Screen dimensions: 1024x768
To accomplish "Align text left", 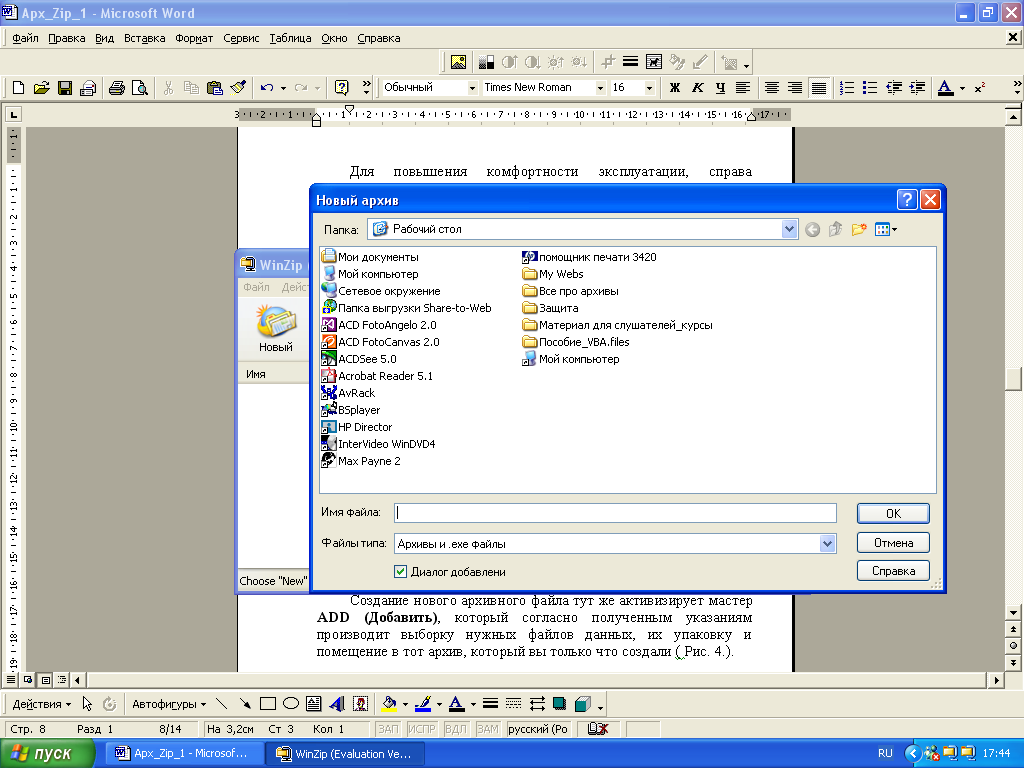I will click(x=743, y=88).
